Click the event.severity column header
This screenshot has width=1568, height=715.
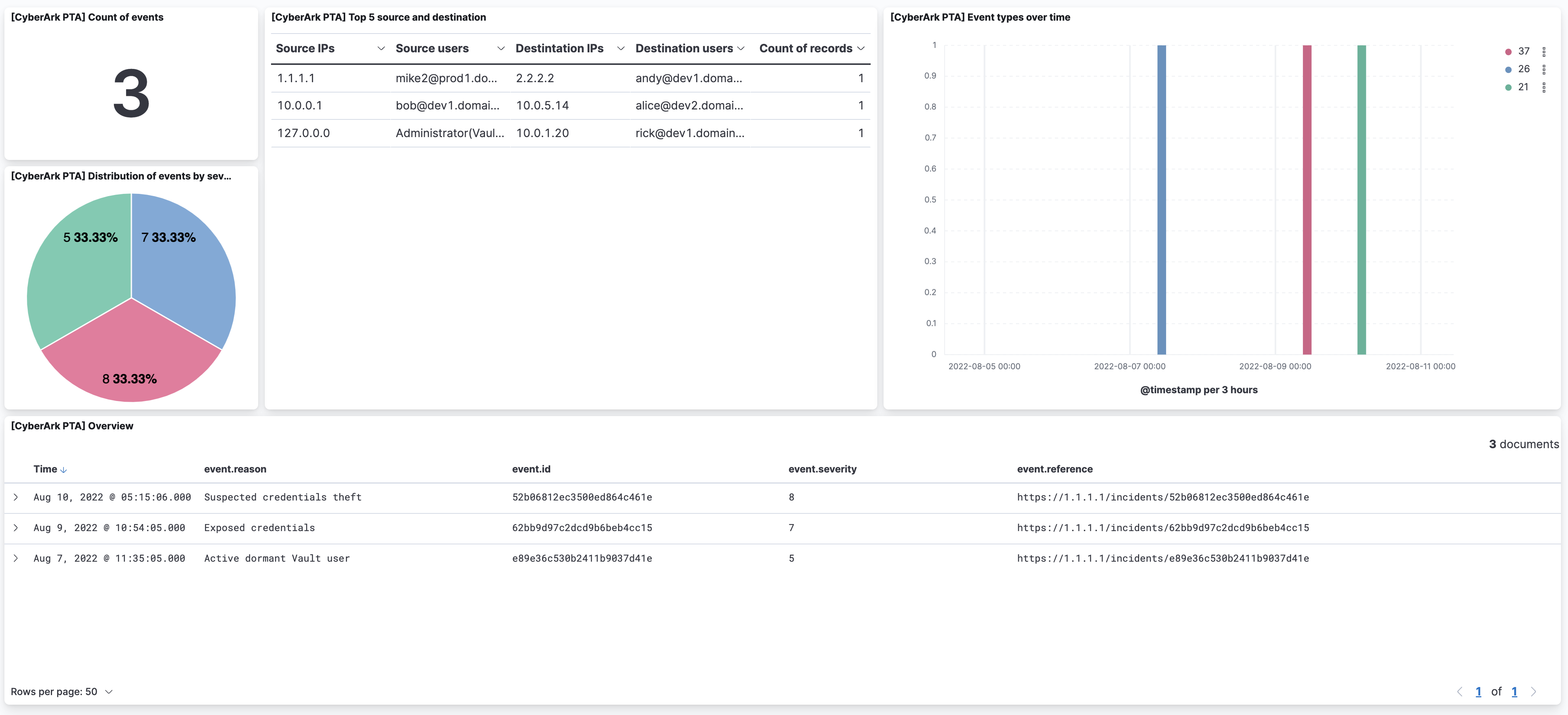click(822, 469)
